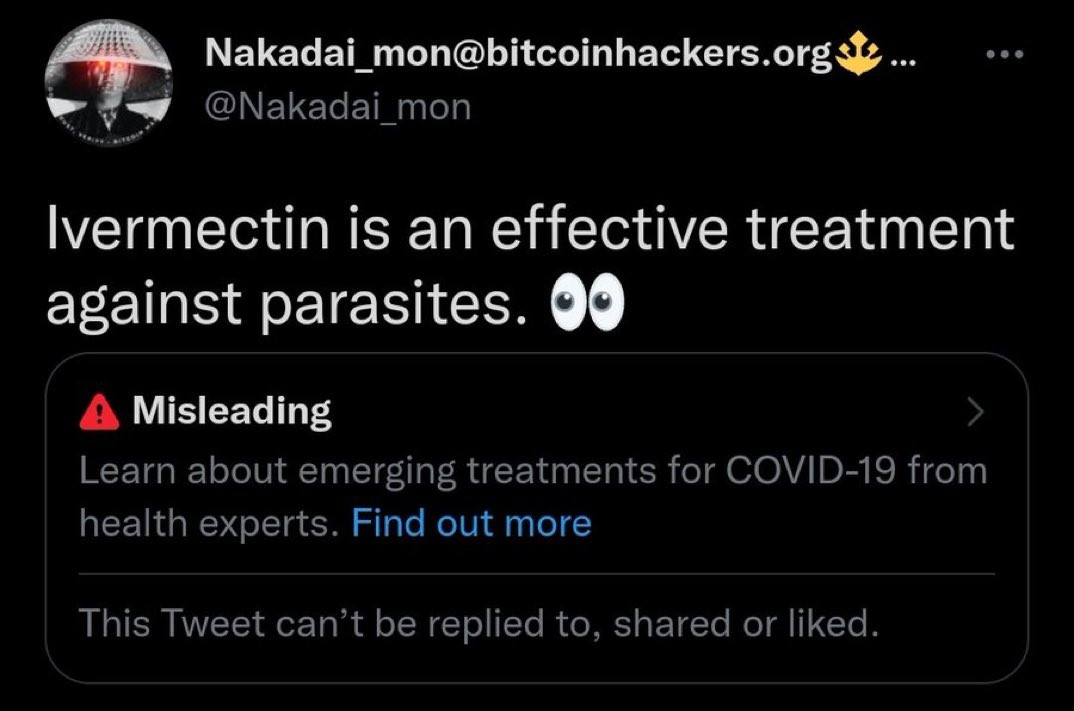This screenshot has height=711, width=1074.
Task: Open the @Nakadai_mon handle
Action: point(338,107)
